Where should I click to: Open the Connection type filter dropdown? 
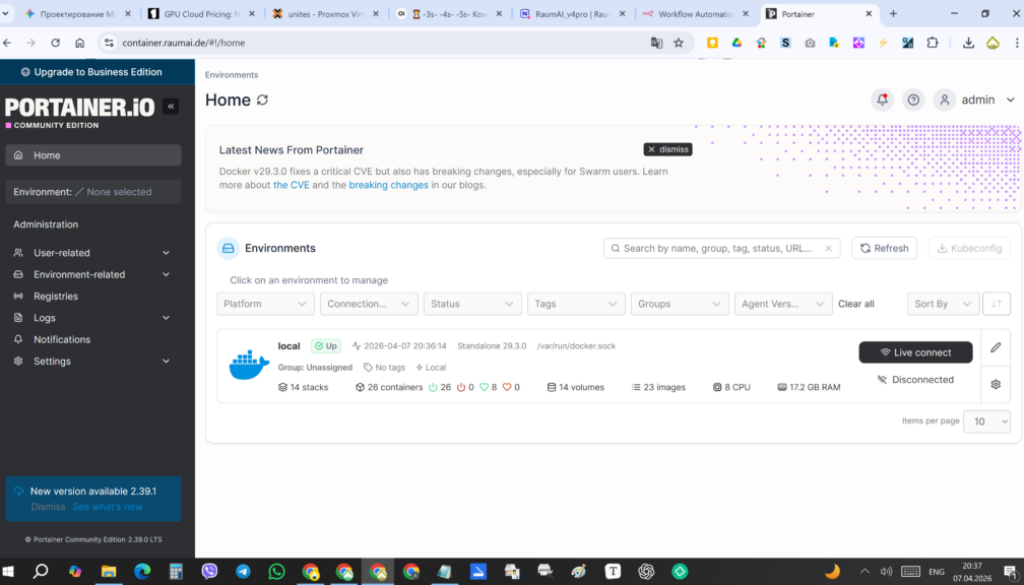(368, 304)
